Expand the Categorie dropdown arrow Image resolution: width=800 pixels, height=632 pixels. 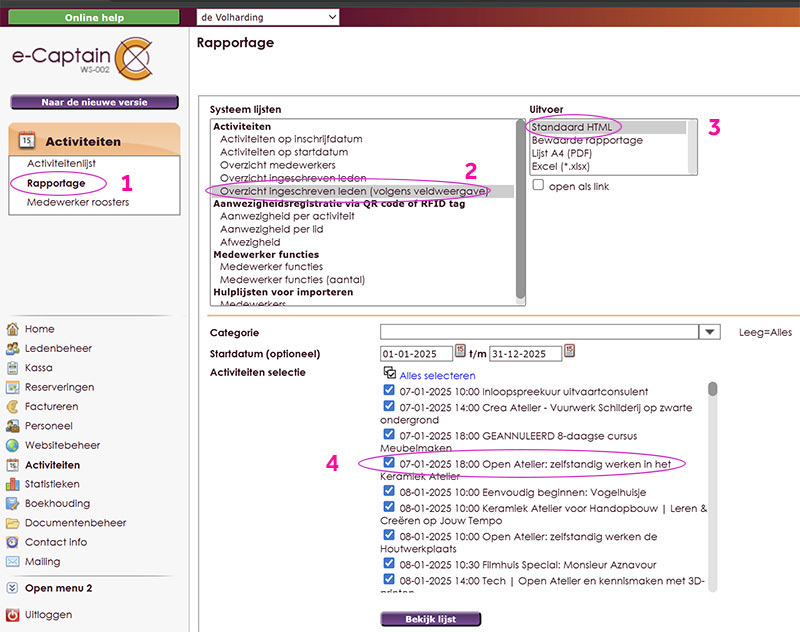coord(709,332)
